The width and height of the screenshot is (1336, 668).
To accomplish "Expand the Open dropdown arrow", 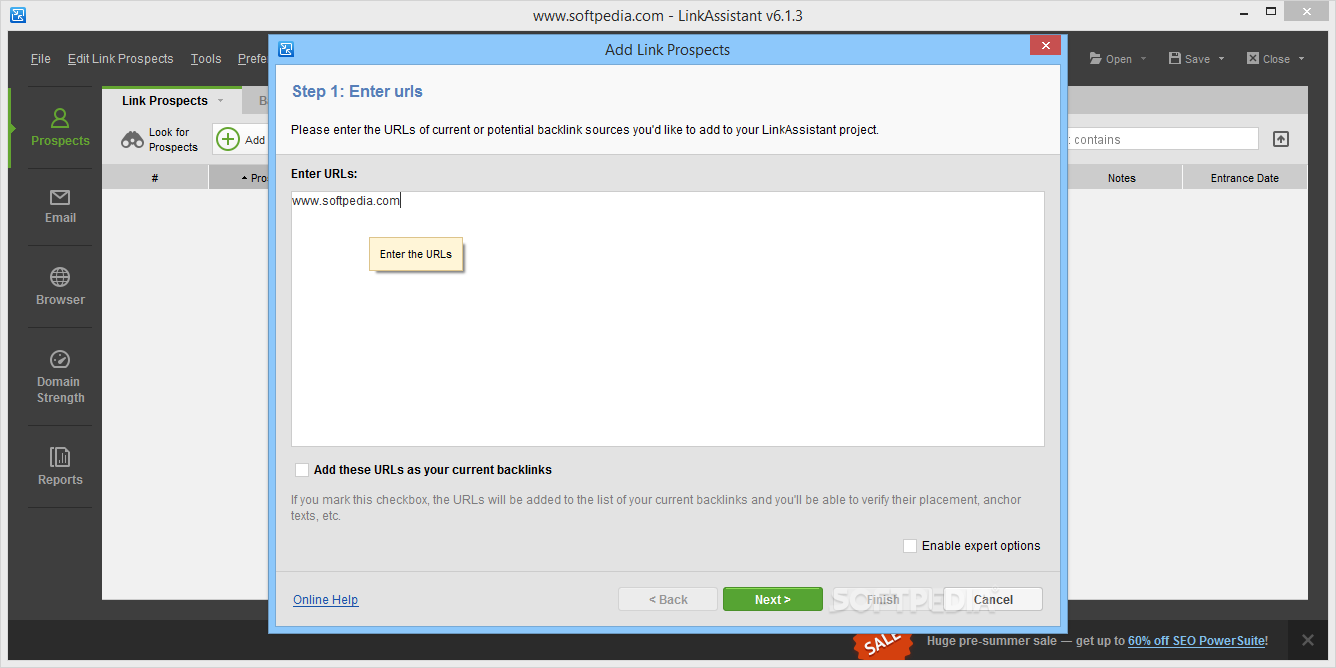I will [1143, 59].
